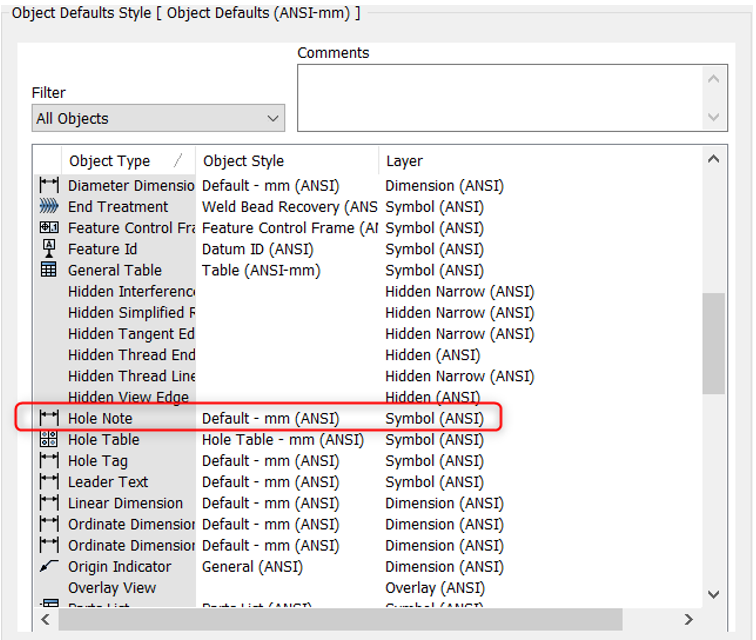Click the Comments box scroll-up arrow
This screenshot has height=640, width=756.
click(x=714, y=79)
